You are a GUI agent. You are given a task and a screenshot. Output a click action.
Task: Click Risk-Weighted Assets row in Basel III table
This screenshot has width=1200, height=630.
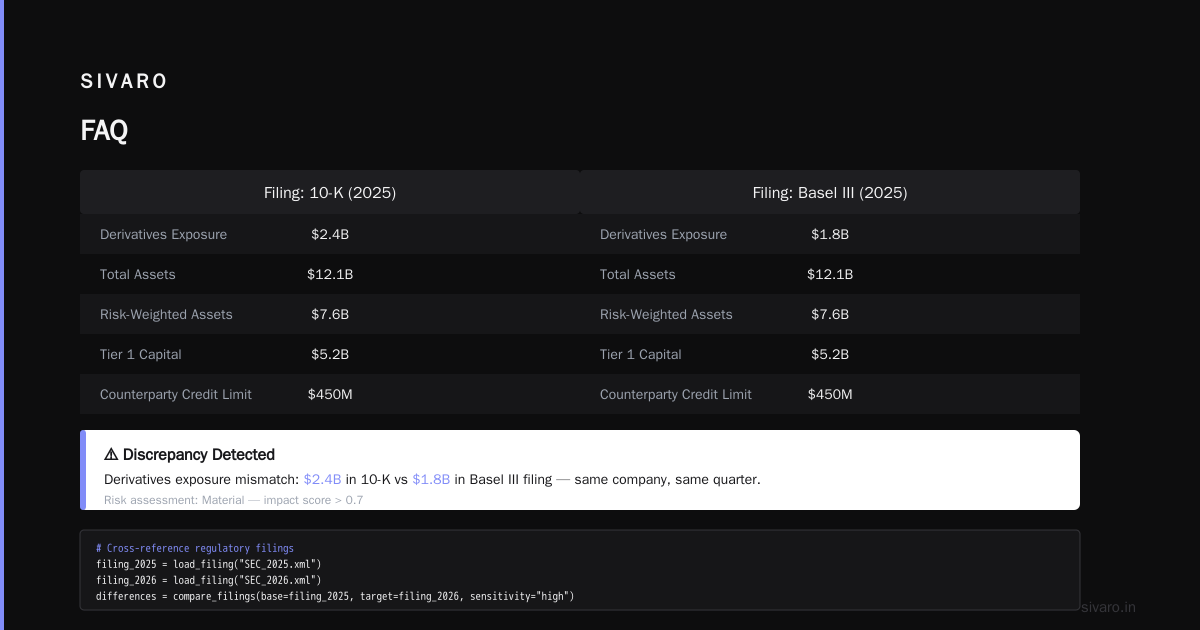pos(830,314)
